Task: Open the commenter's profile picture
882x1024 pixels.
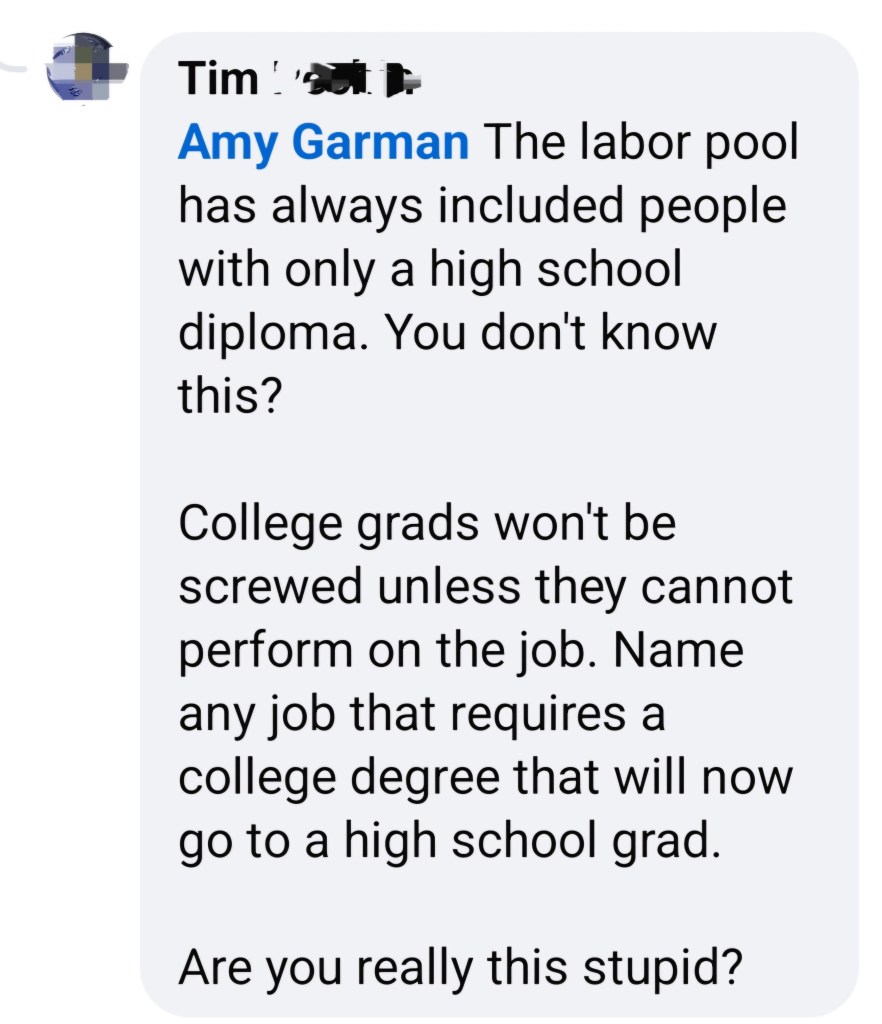Action: click(85, 68)
